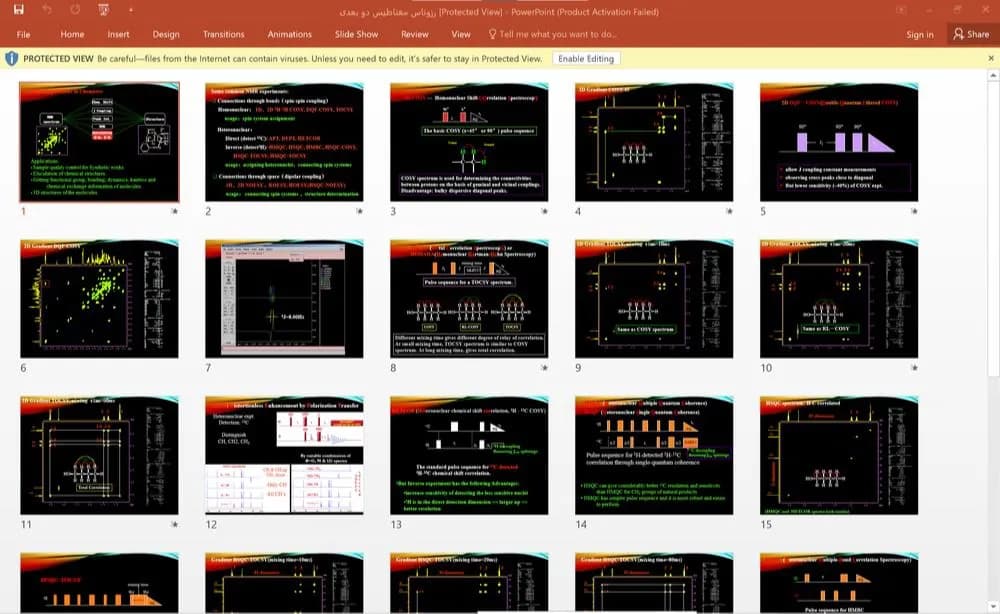This screenshot has height=614, width=1000.
Task: Click the Undo arrow in the quick access toolbar
Action: (47, 10)
